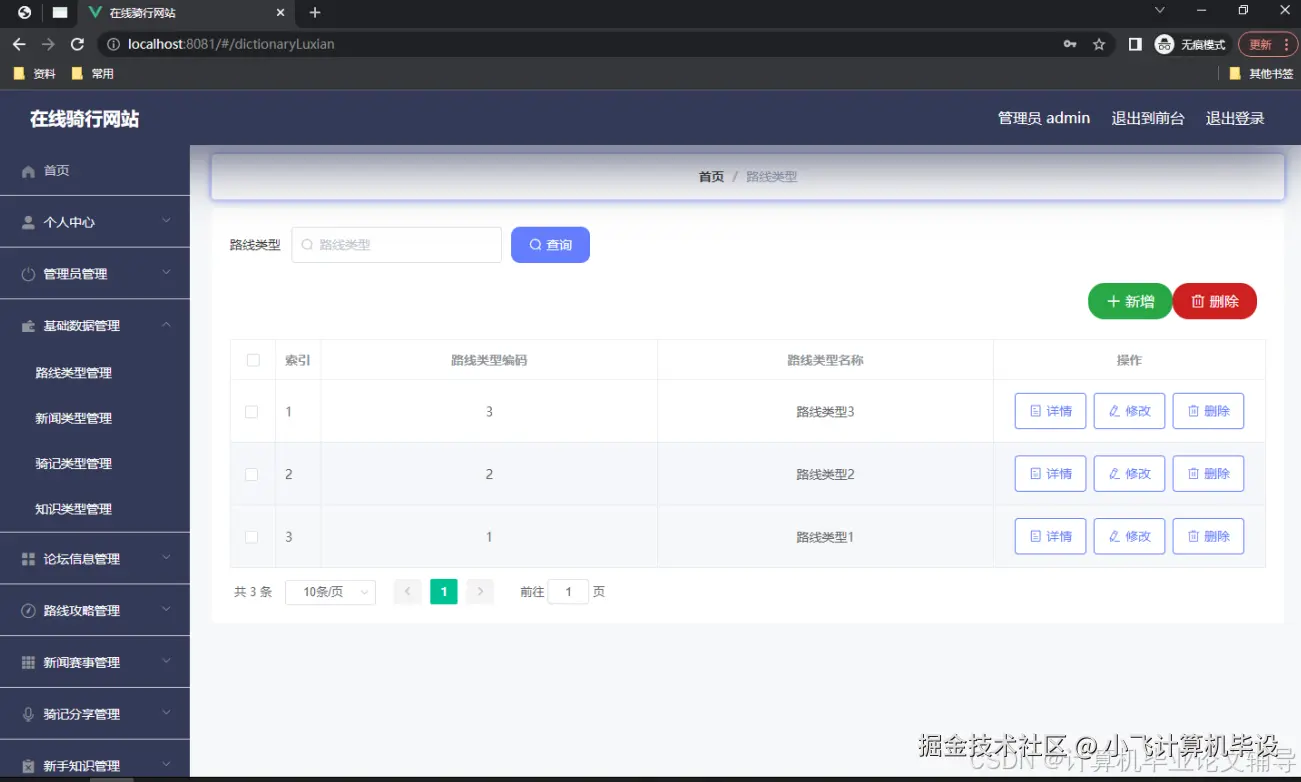Image resolution: width=1301 pixels, height=782 pixels.
Task: Click the site info icon before localhost
Action: point(113,44)
